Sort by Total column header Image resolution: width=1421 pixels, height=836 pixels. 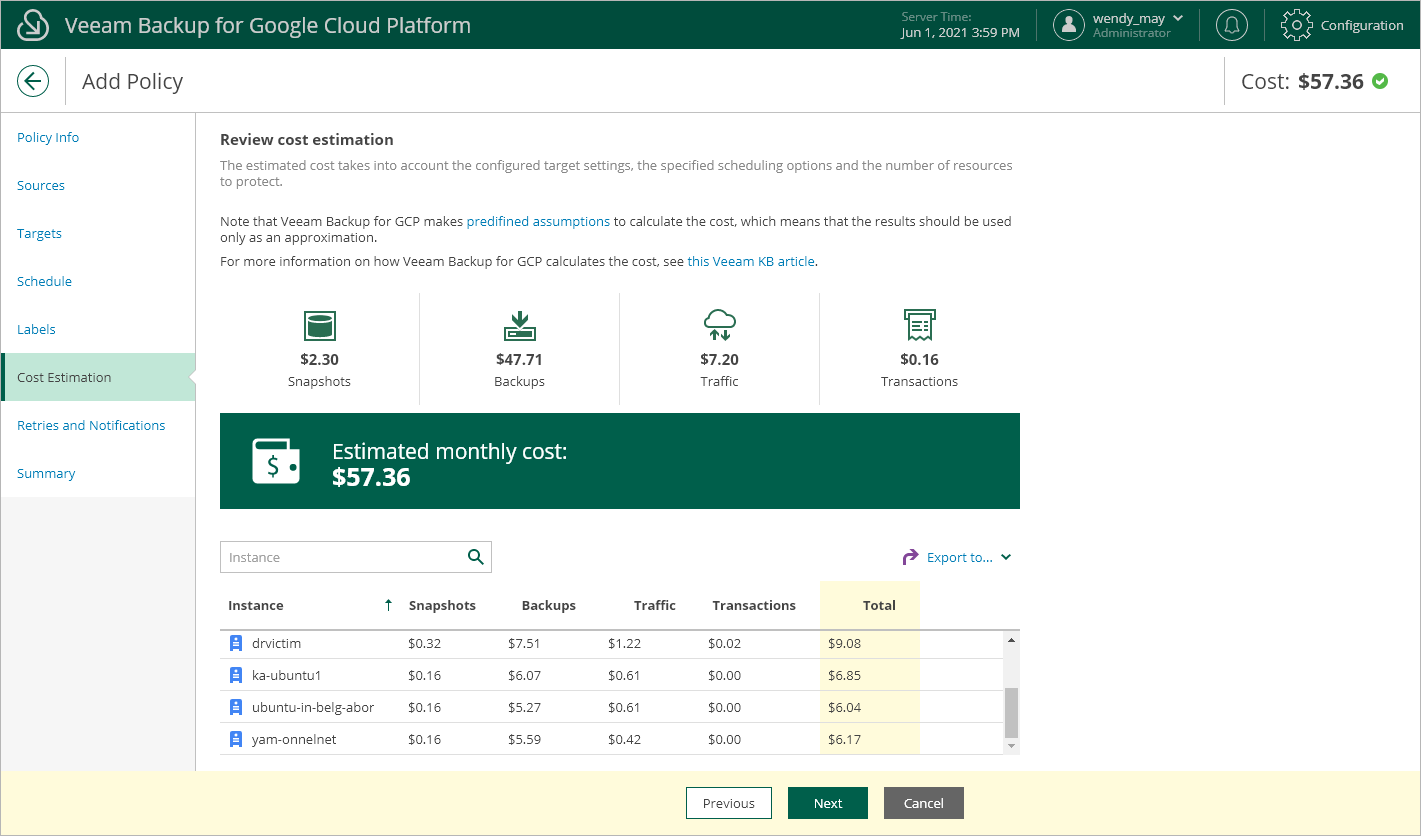coord(879,605)
